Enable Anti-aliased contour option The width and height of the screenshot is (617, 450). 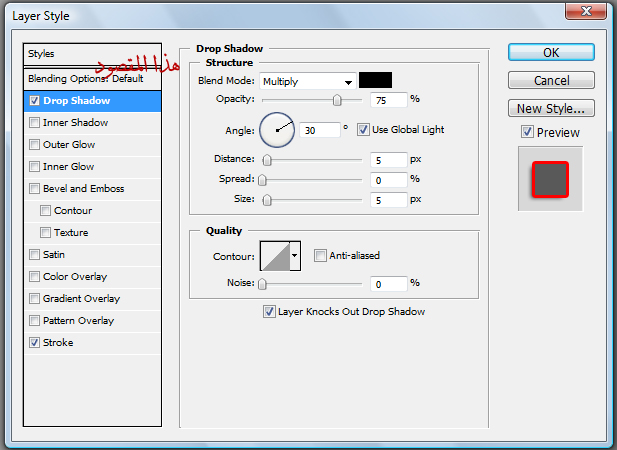click(320, 256)
